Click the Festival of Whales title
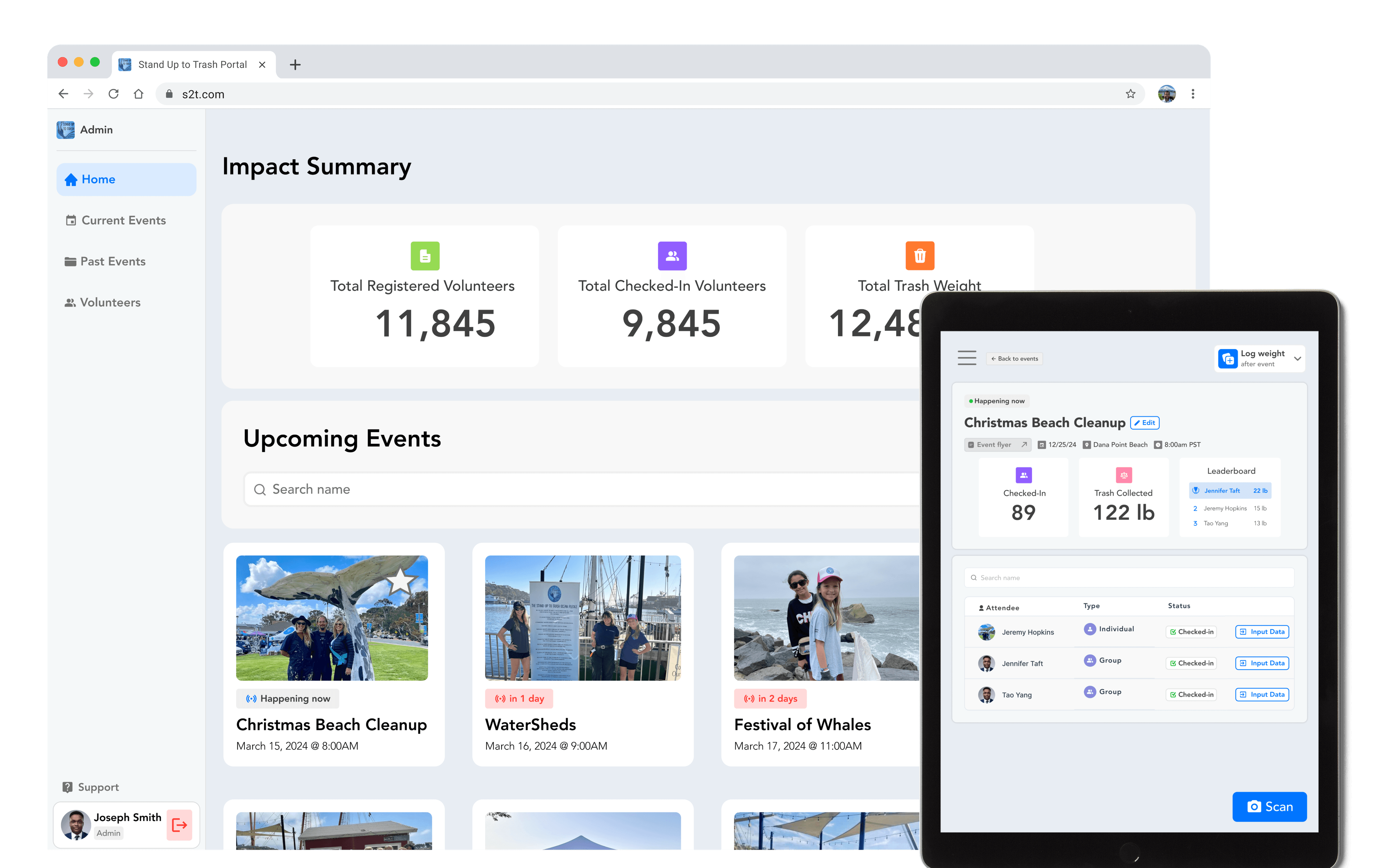The height and width of the screenshot is (868, 1387). coord(803,725)
